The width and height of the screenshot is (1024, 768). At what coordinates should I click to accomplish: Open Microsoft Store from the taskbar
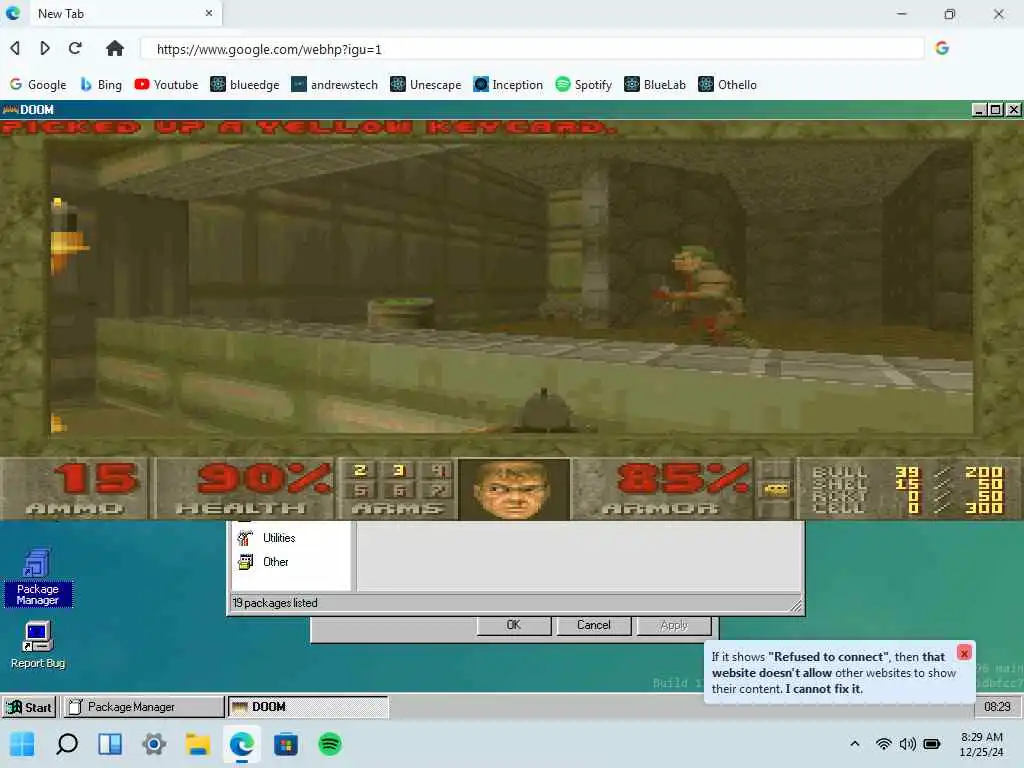pos(285,744)
